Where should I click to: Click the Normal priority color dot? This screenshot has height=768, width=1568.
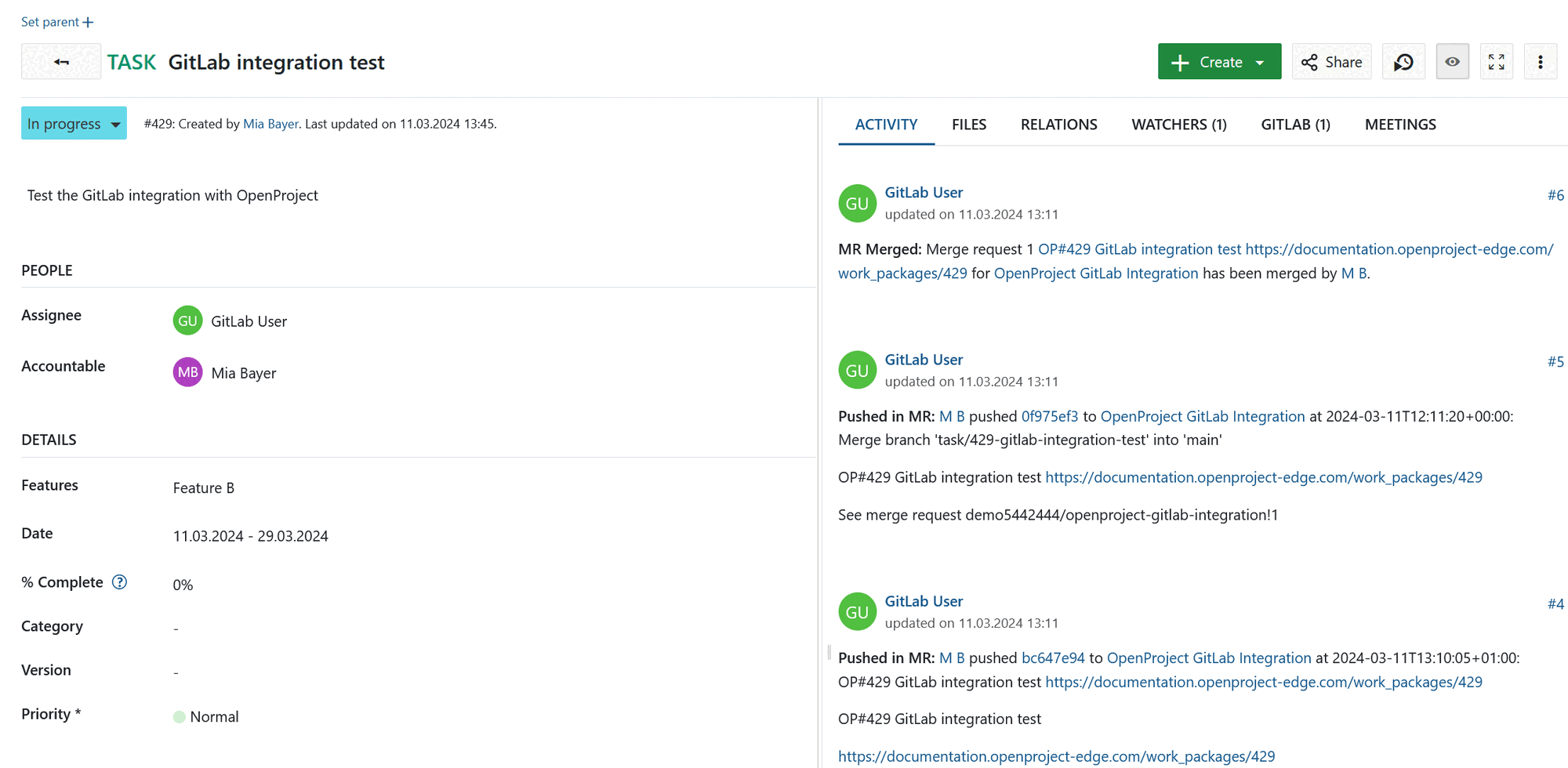[x=180, y=715]
